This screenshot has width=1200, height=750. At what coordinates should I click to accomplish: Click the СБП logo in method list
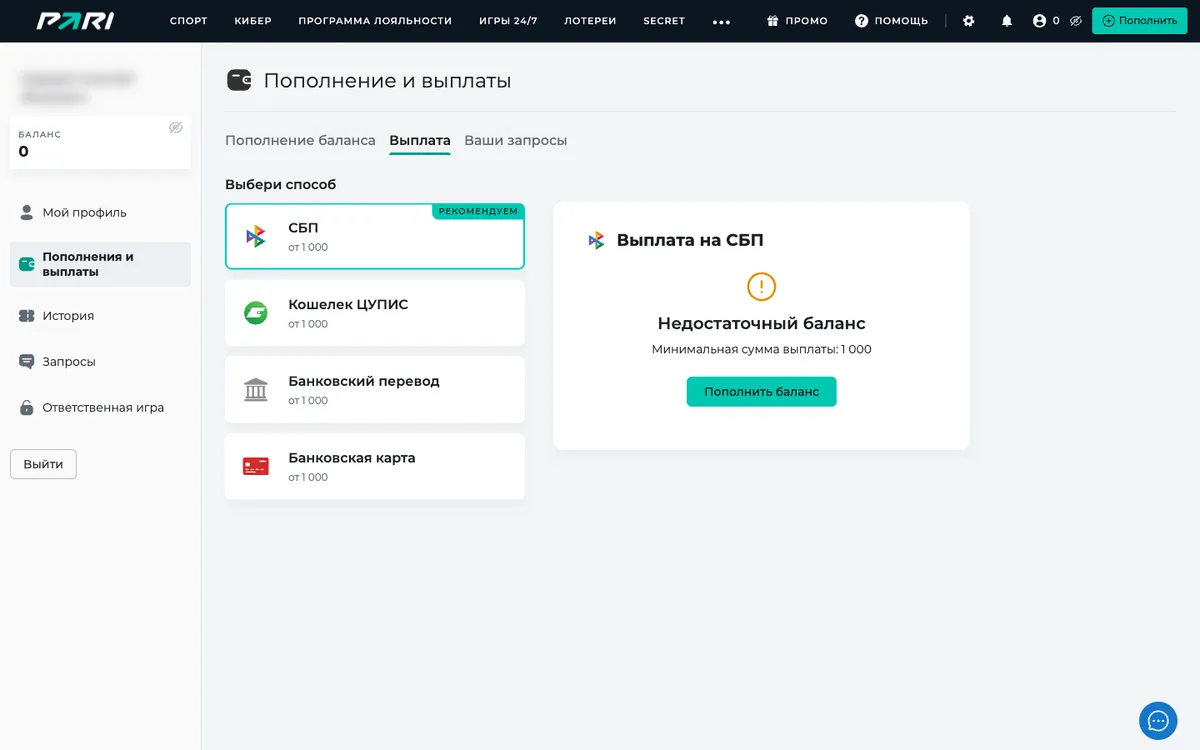tap(256, 237)
